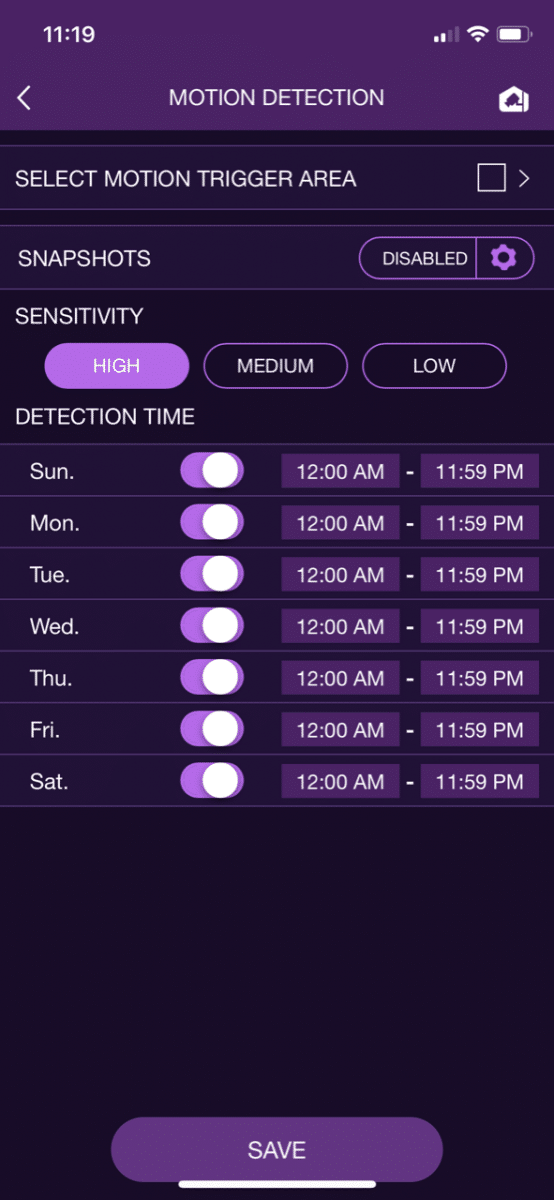The height and width of the screenshot is (1200, 554).
Task: Go back using the left arrow icon
Action: click(x=25, y=98)
